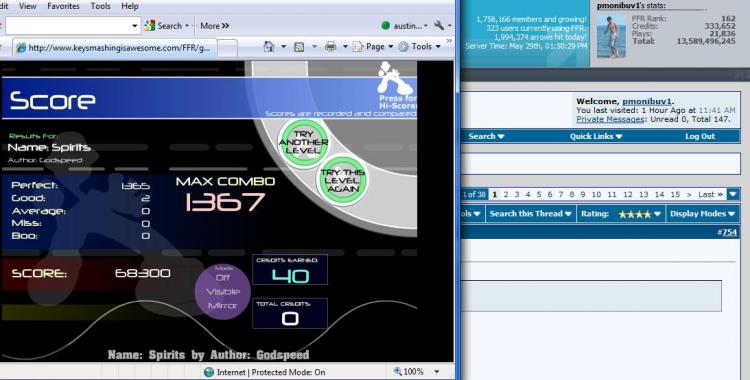This screenshot has width=750, height=380.
Task: Click the wrench settings icon
Action: 439,25
